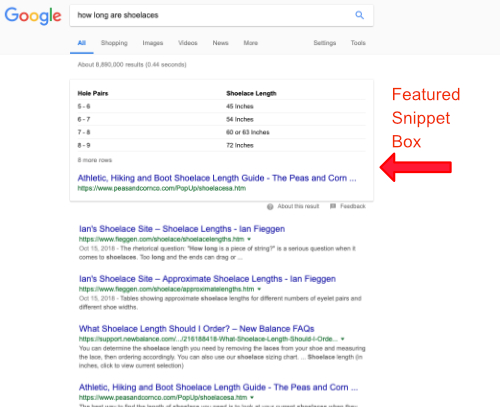Click the Feedback flag icon

(333, 206)
